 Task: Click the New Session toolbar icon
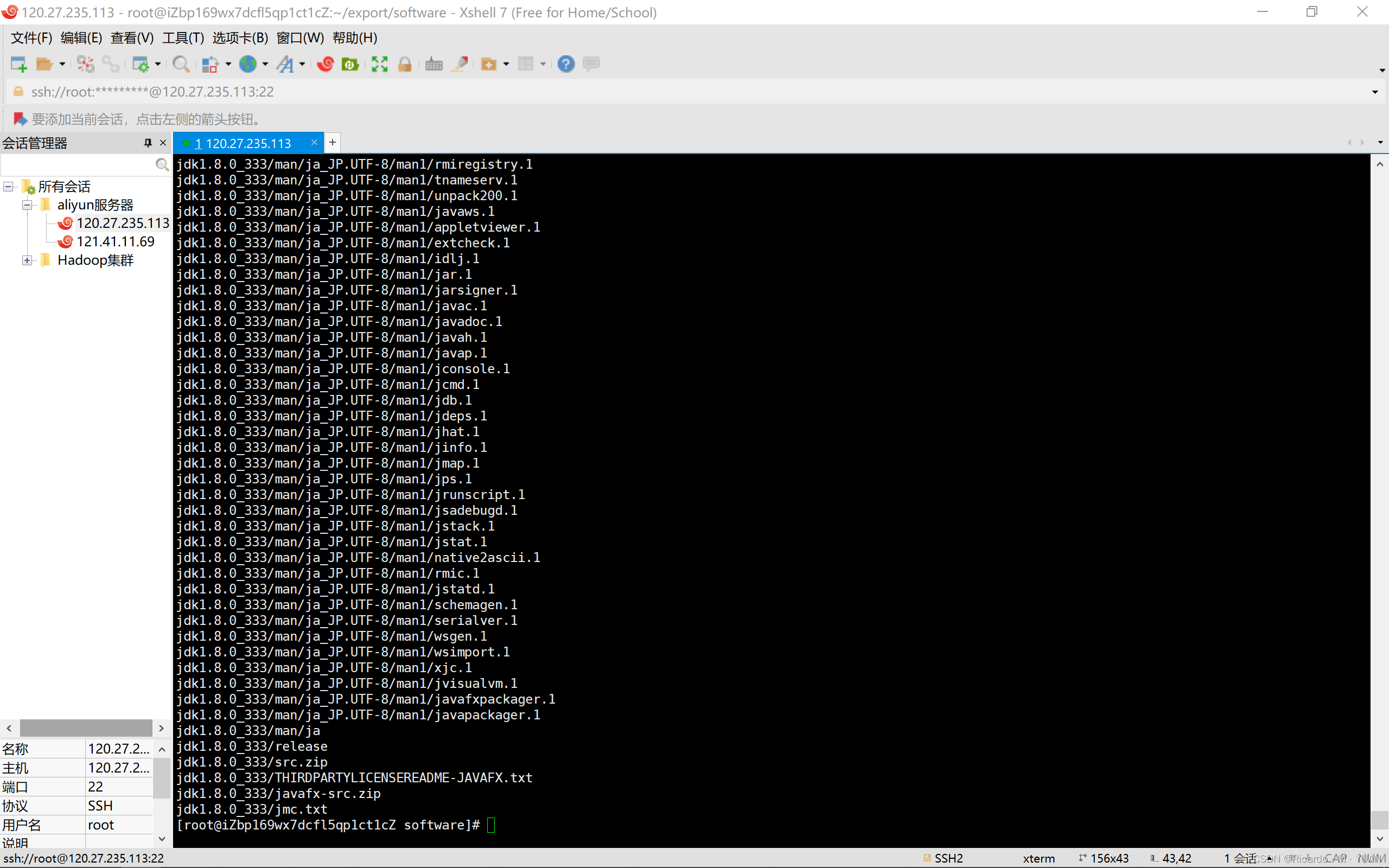pyautogui.click(x=18, y=63)
